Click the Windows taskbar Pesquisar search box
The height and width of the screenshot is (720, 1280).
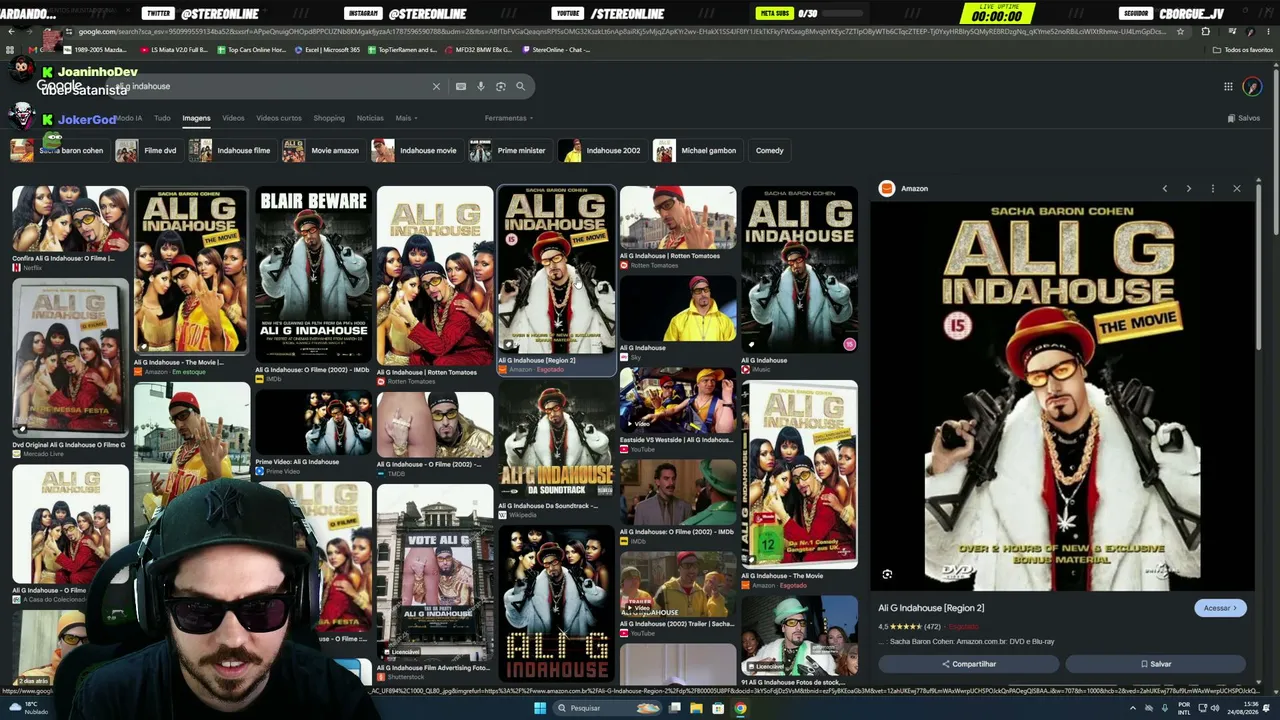click(x=608, y=708)
